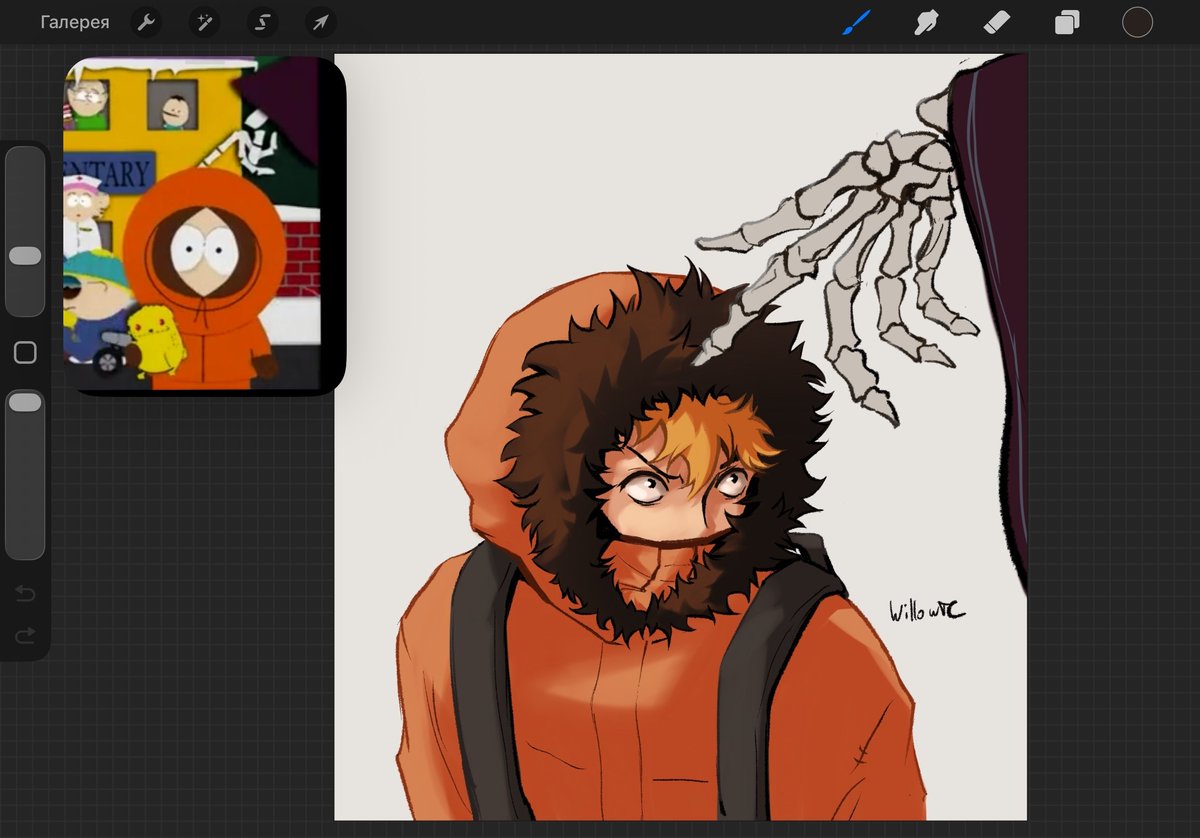
Task: Select the Brush tool
Action: pos(856,22)
